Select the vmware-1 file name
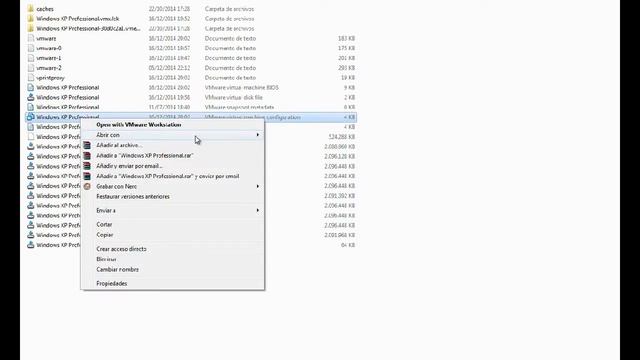Screen dimensions: 640x360 tap(49, 58)
